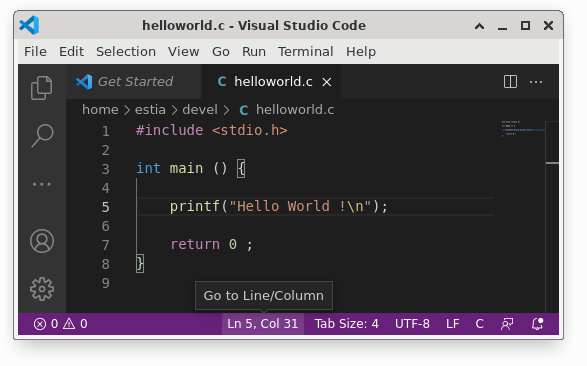Open the Terminal menu
The width and height of the screenshot is (587, 366).
pos(305,51)
